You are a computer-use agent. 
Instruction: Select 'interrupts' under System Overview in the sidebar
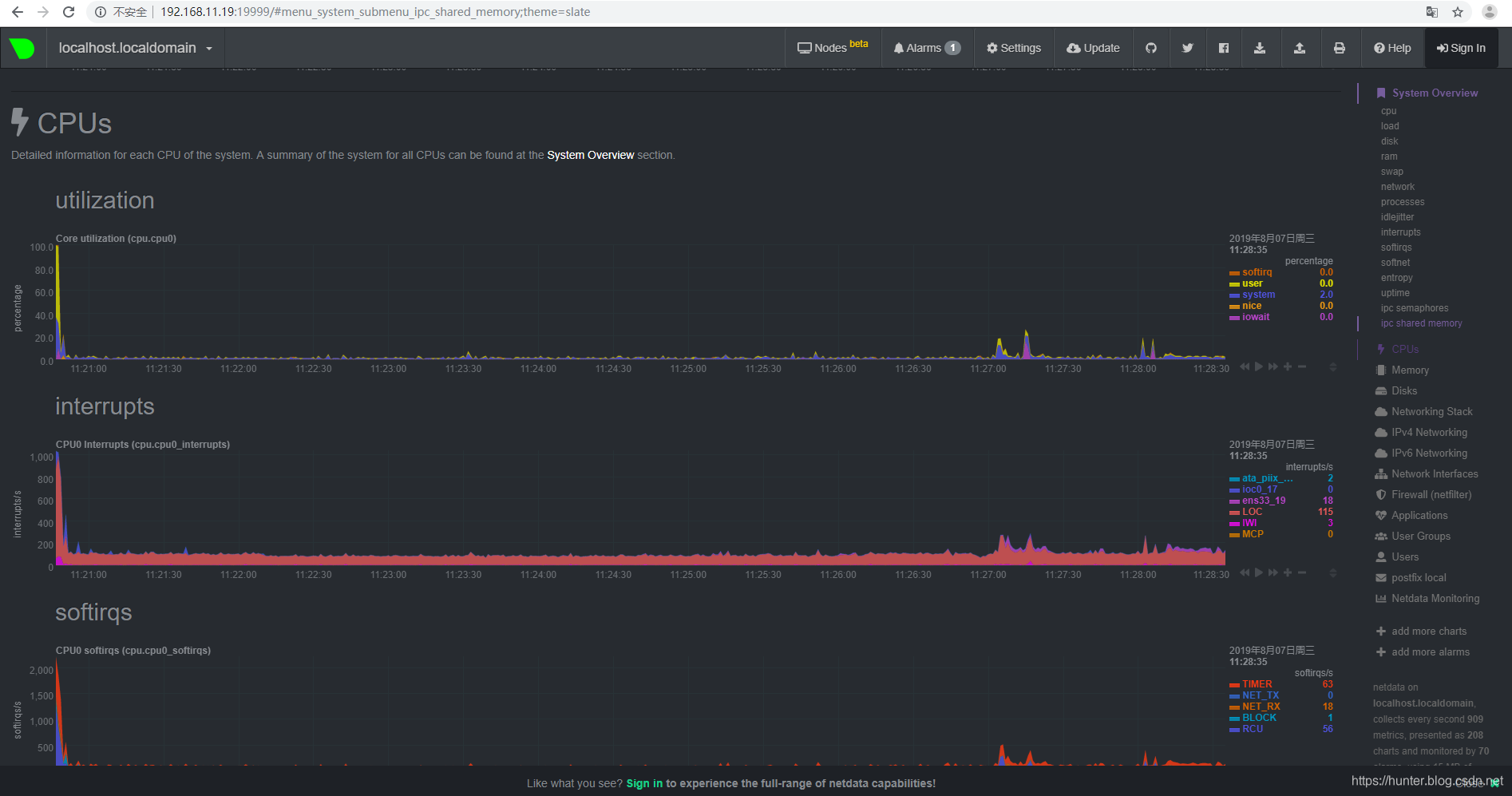click(1399, 232)
